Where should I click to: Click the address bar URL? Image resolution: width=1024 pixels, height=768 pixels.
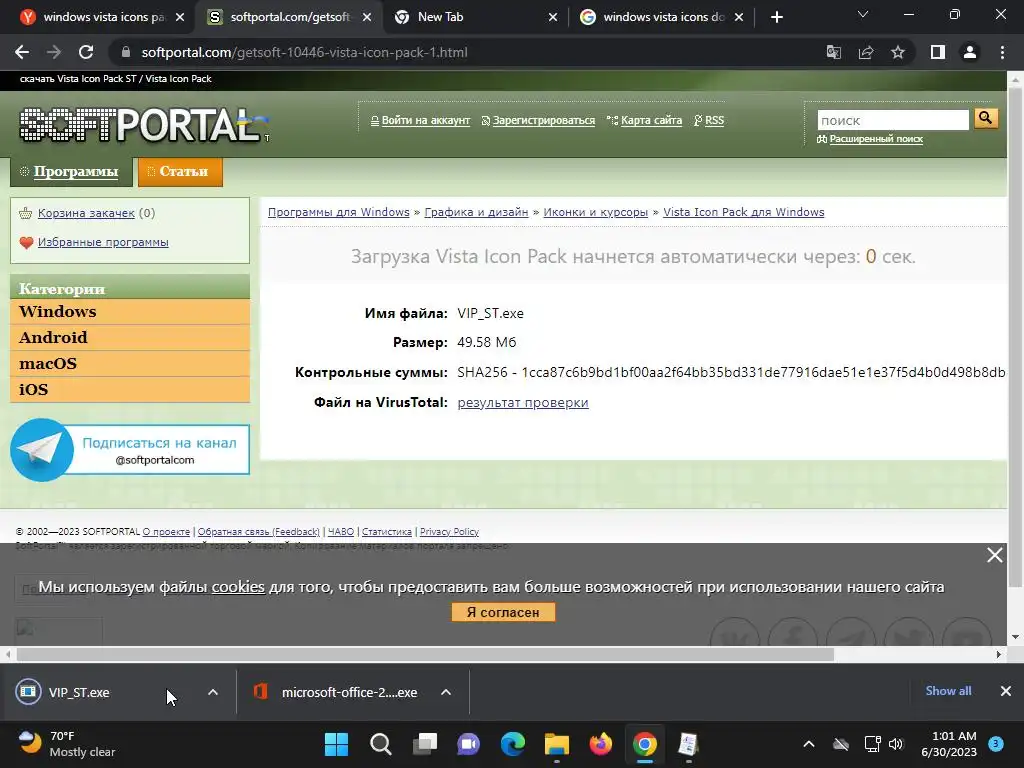click(304, 52)
